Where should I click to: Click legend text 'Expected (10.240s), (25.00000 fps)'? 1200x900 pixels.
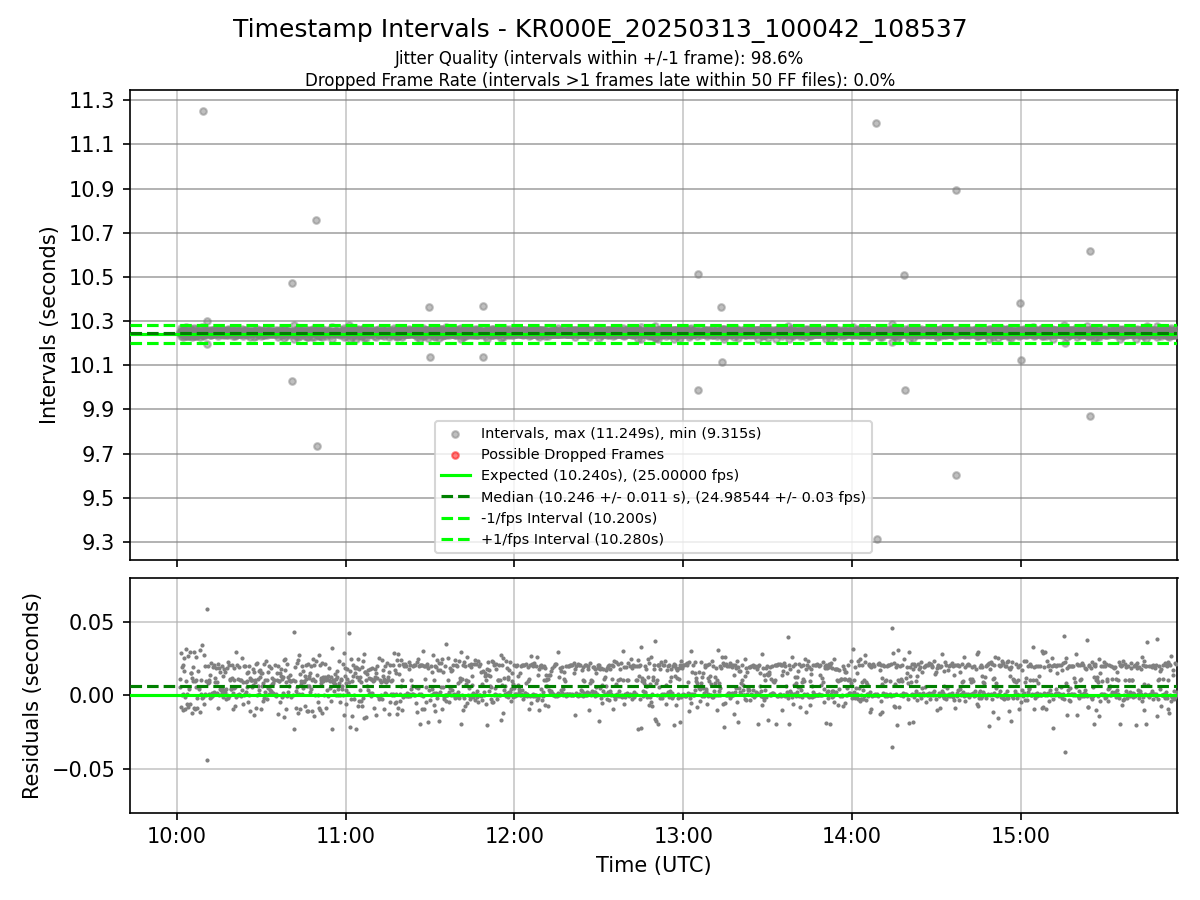610,475
